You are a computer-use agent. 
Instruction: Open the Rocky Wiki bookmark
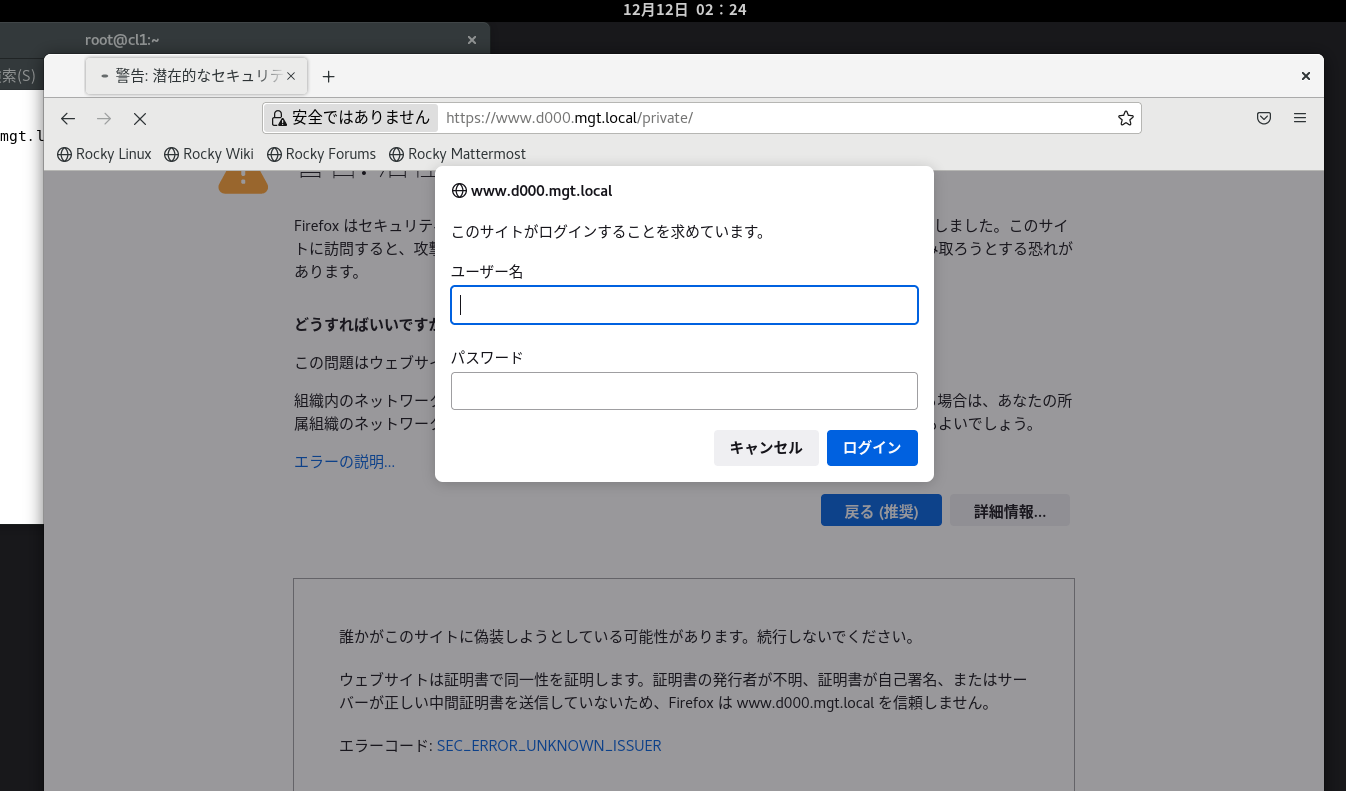tap(208, 153)
